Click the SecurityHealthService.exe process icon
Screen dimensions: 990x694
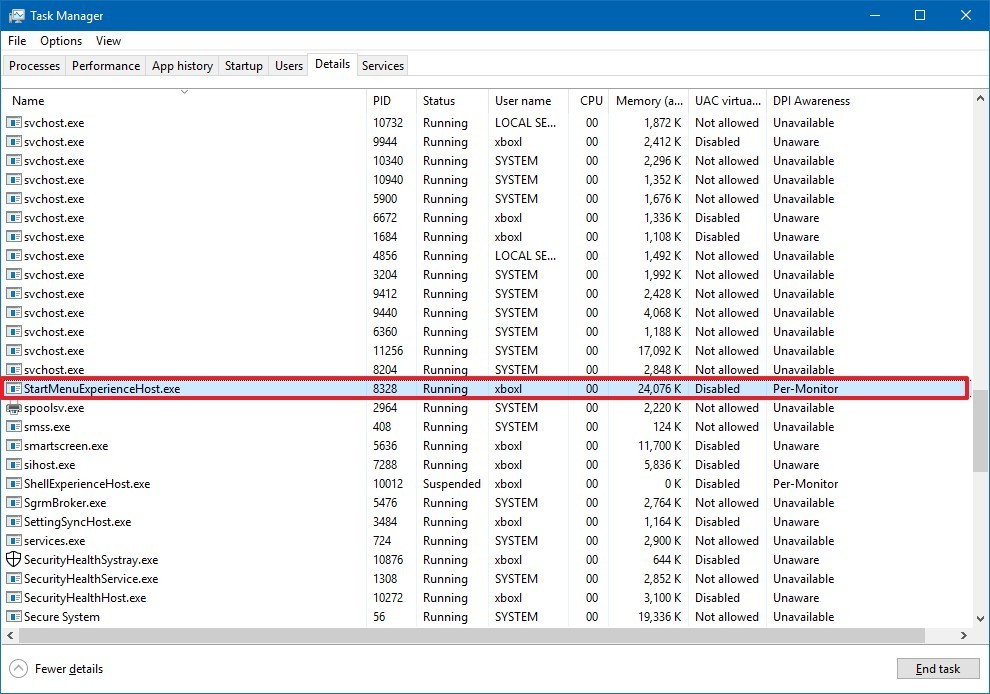pos(13,578)
